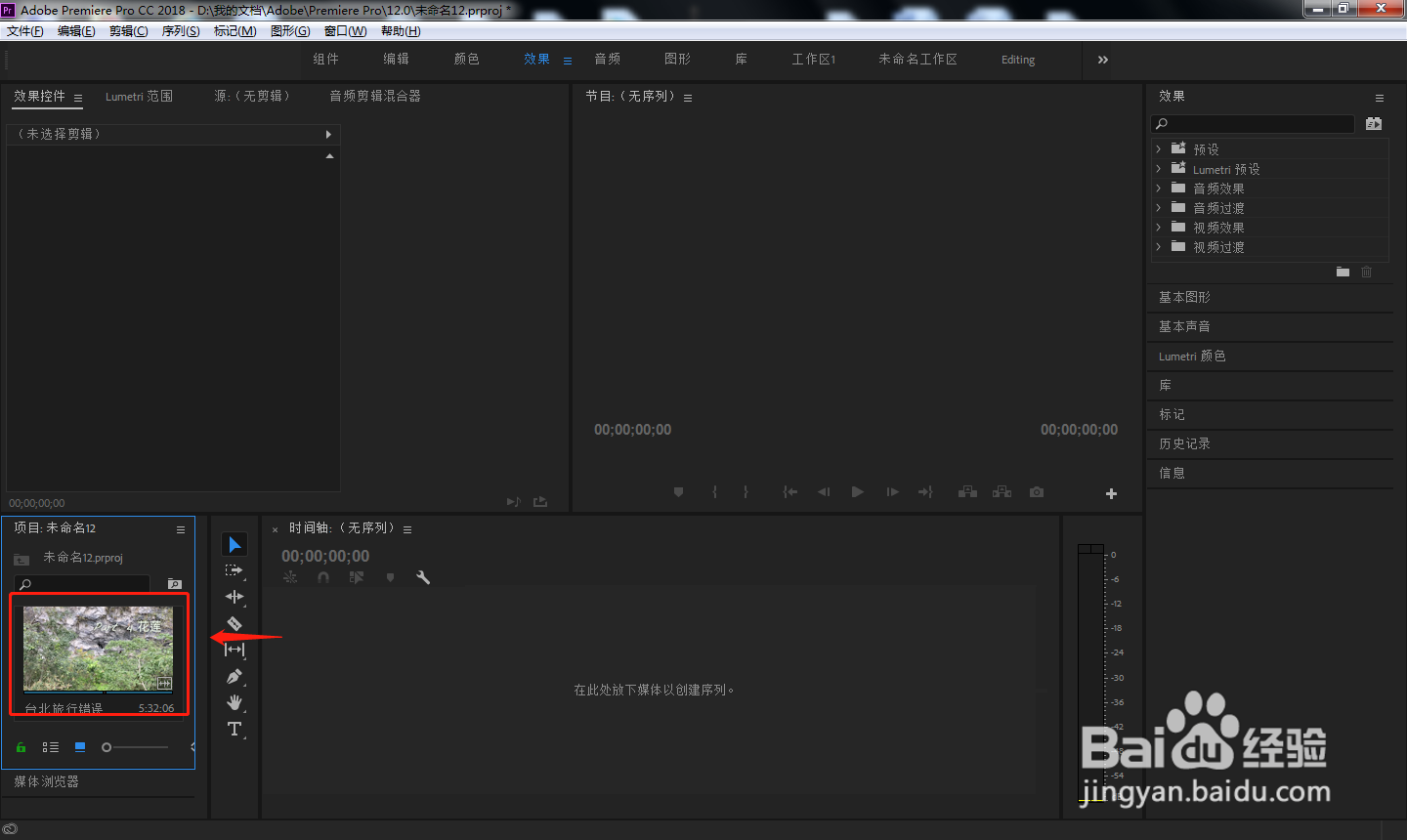
Task: Open Project panel hamburger menu
Action: click(181, 529)
